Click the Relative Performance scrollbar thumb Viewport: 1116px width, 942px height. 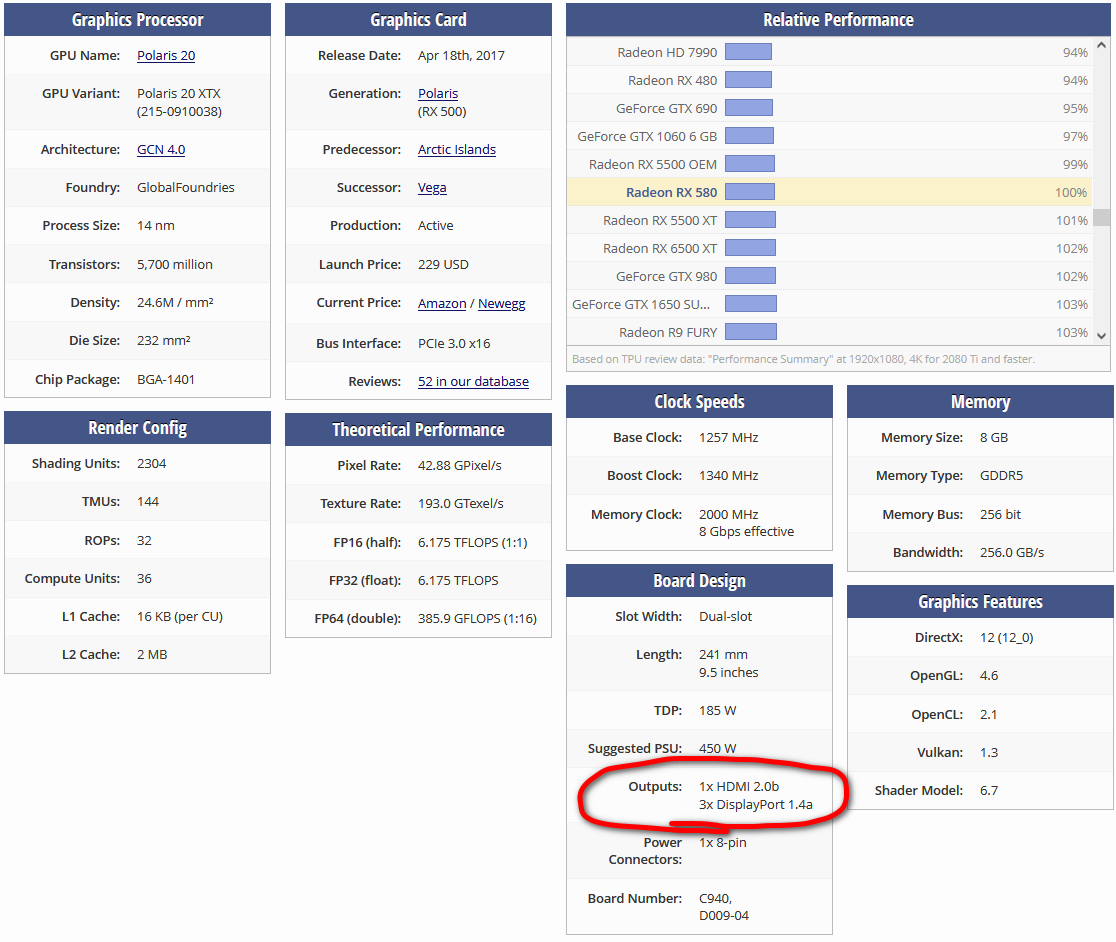pos(1101,217)
